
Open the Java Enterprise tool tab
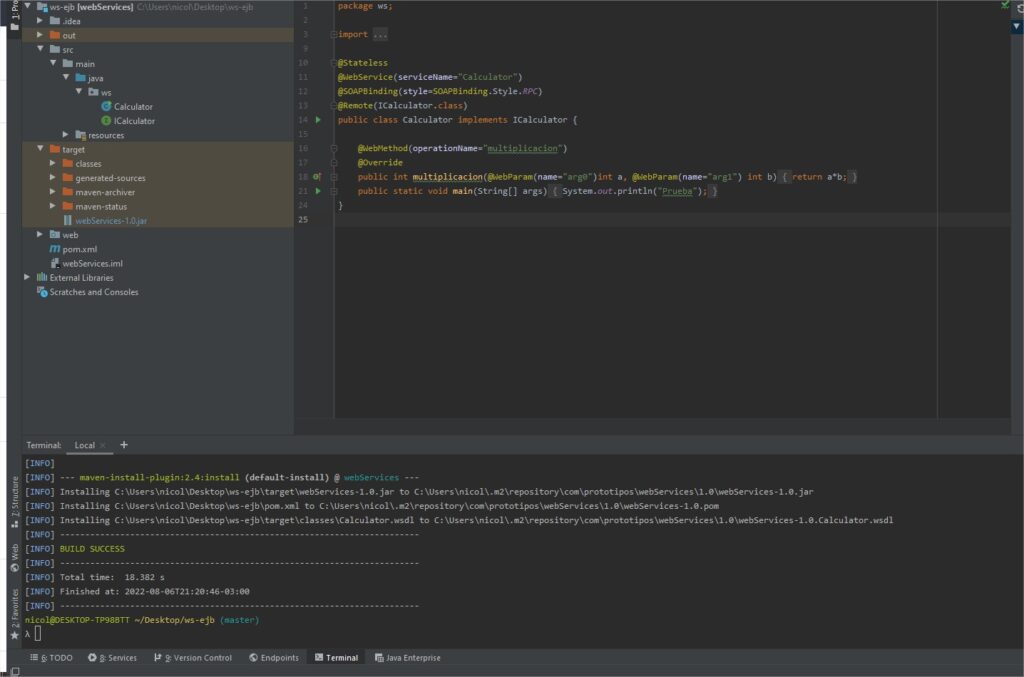click(407, 658)
